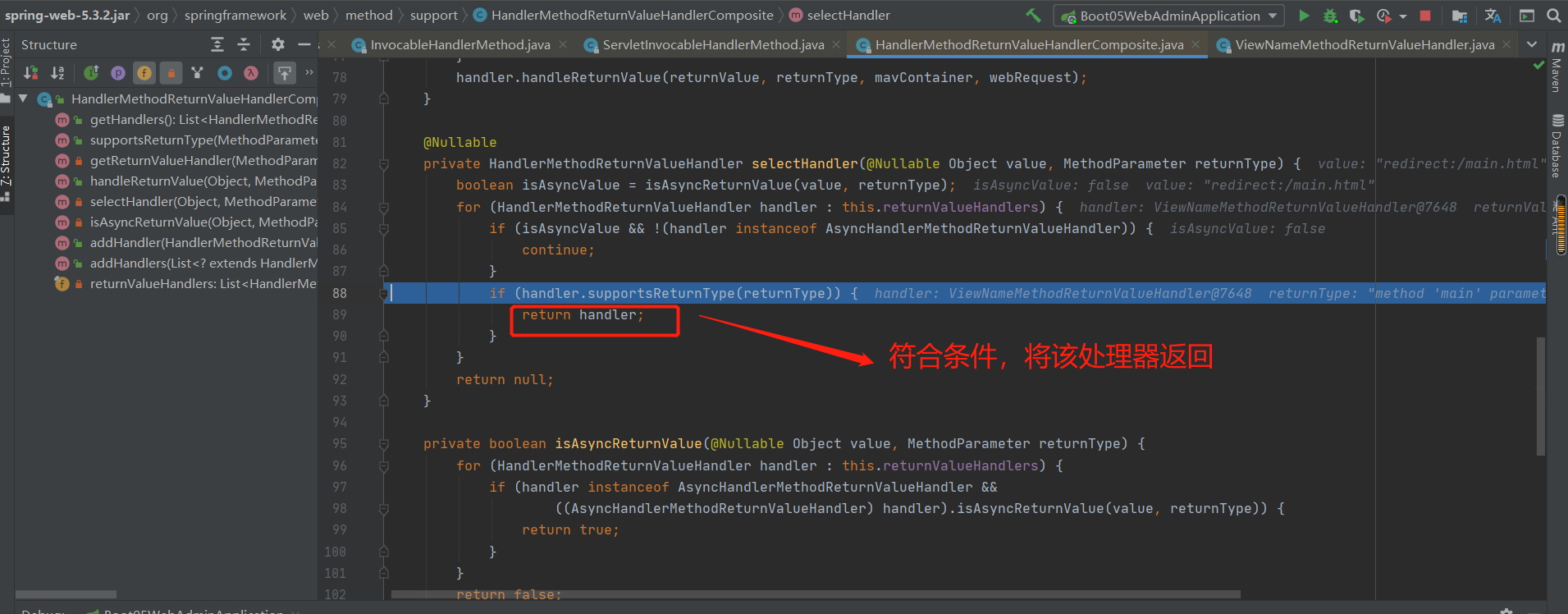
Task: Click the Build project hammer icon
Action: point(1033,15)
